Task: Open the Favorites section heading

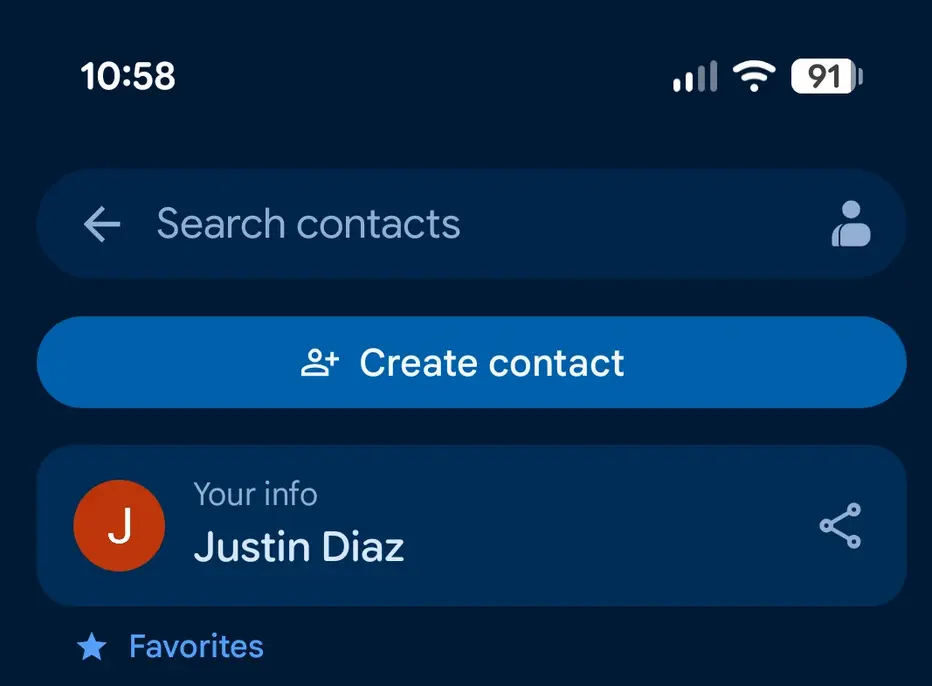Action: (196, 646)
